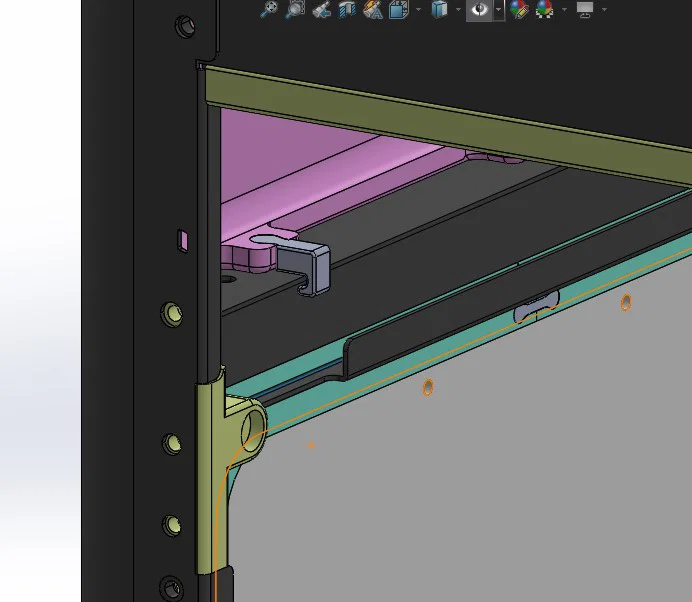
Task: Expand the Display Style dropdown arrow
Action: click(x=458, y=9)
